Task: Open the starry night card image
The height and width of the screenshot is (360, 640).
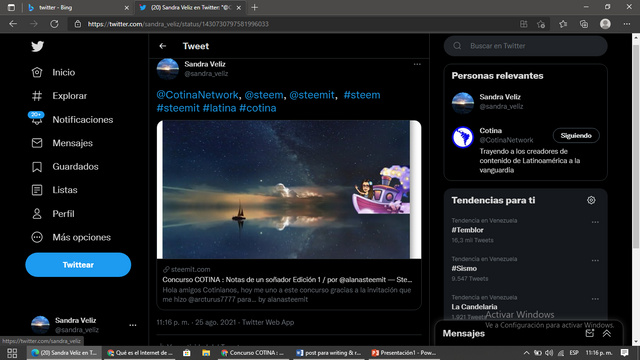Action: tap(289, 189)
